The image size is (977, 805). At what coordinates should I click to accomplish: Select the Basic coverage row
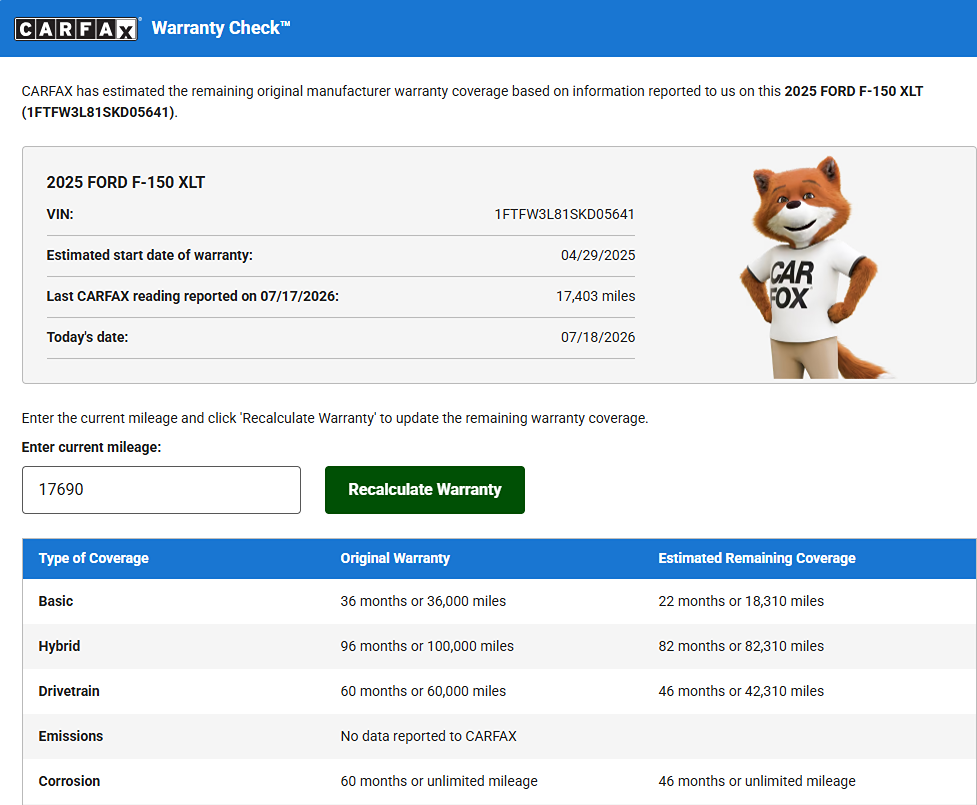point(499,601)
